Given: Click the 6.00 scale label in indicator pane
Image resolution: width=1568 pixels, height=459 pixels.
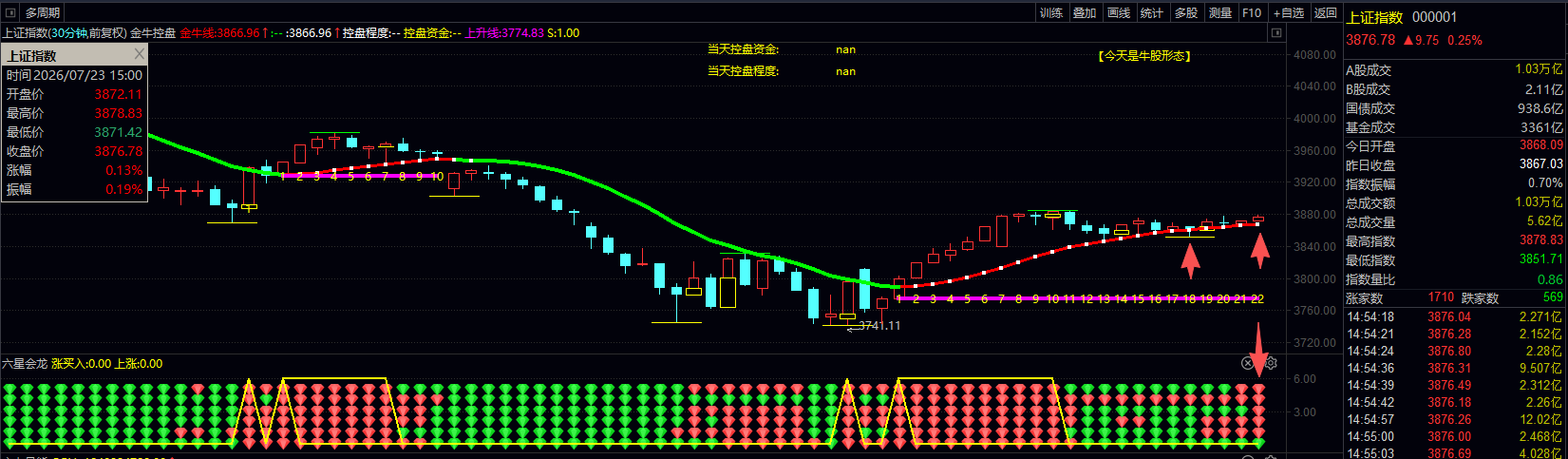Looking at the screenshot, I should 1305,378.
